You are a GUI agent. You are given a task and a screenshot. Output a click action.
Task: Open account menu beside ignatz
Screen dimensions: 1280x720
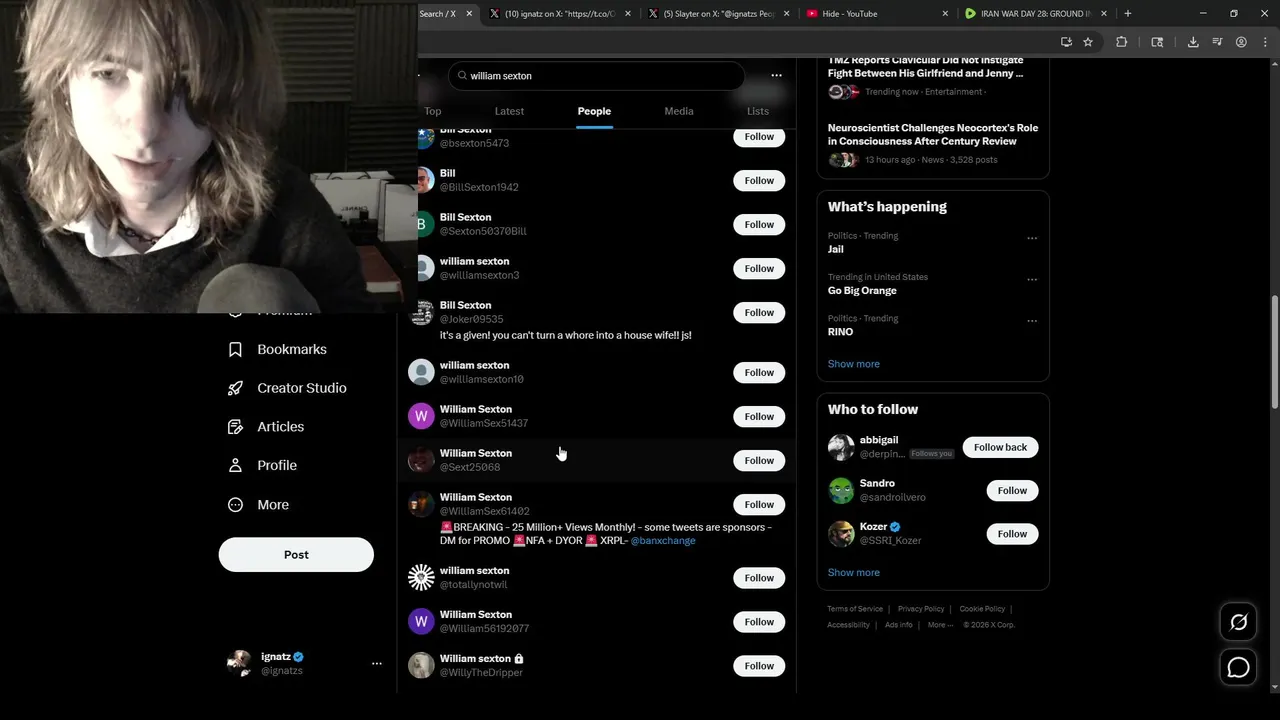(x=377, y=663)
